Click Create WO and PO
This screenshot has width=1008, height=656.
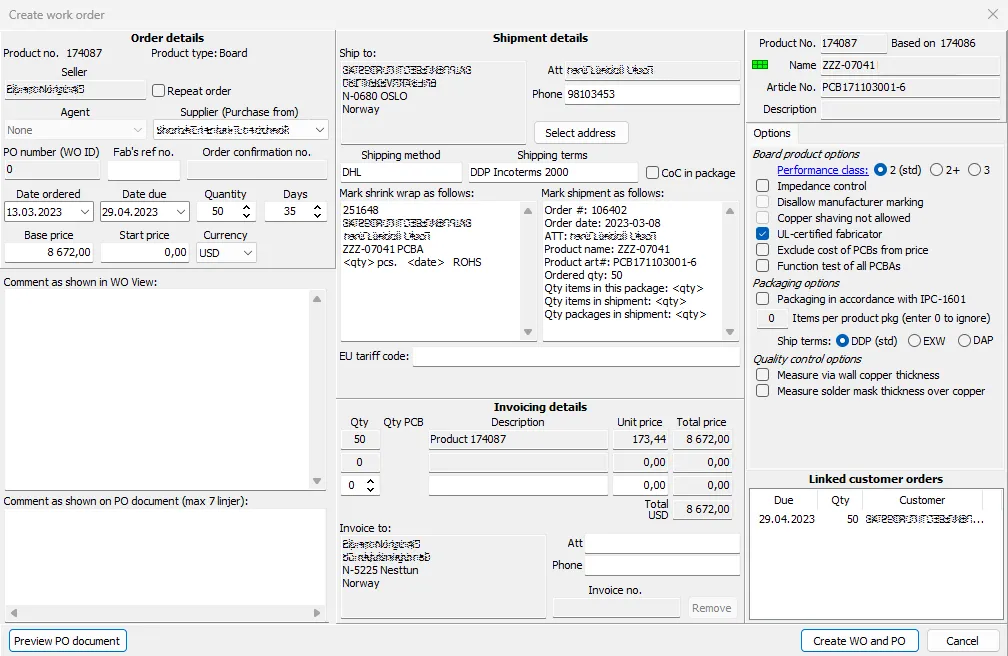(x=859, y=640)
